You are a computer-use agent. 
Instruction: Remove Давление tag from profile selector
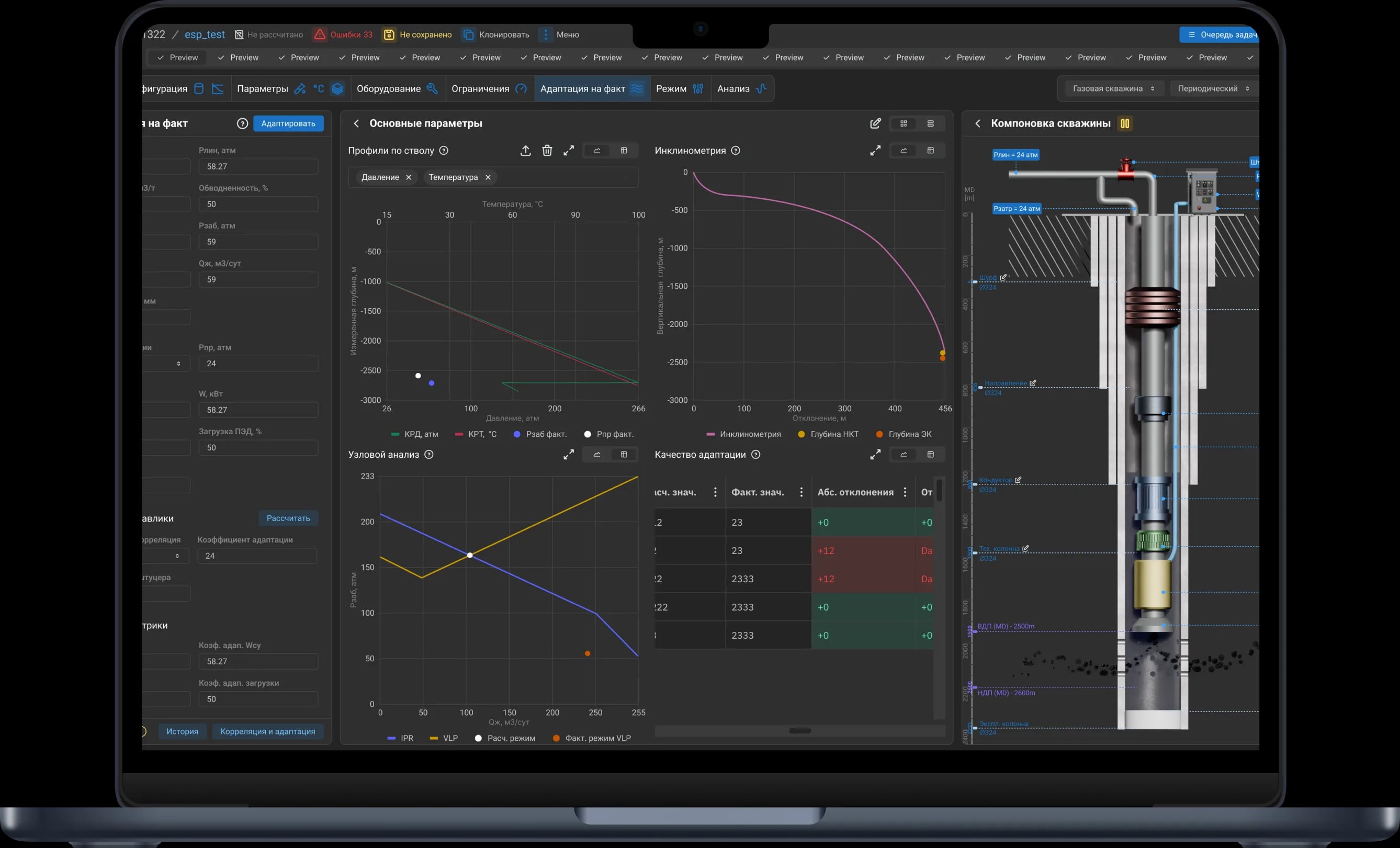click(x=409, y=177)
